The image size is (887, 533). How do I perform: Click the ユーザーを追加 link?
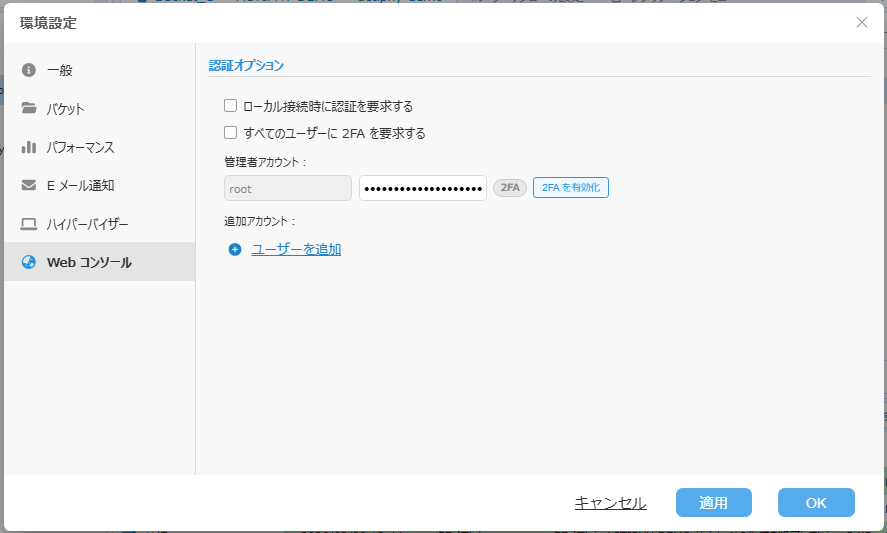coord(296,250)
